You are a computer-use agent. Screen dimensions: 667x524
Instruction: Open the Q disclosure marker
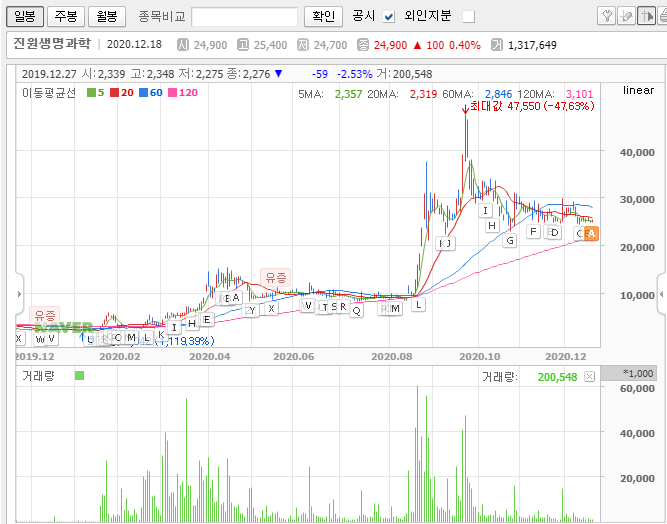[356, 311]
